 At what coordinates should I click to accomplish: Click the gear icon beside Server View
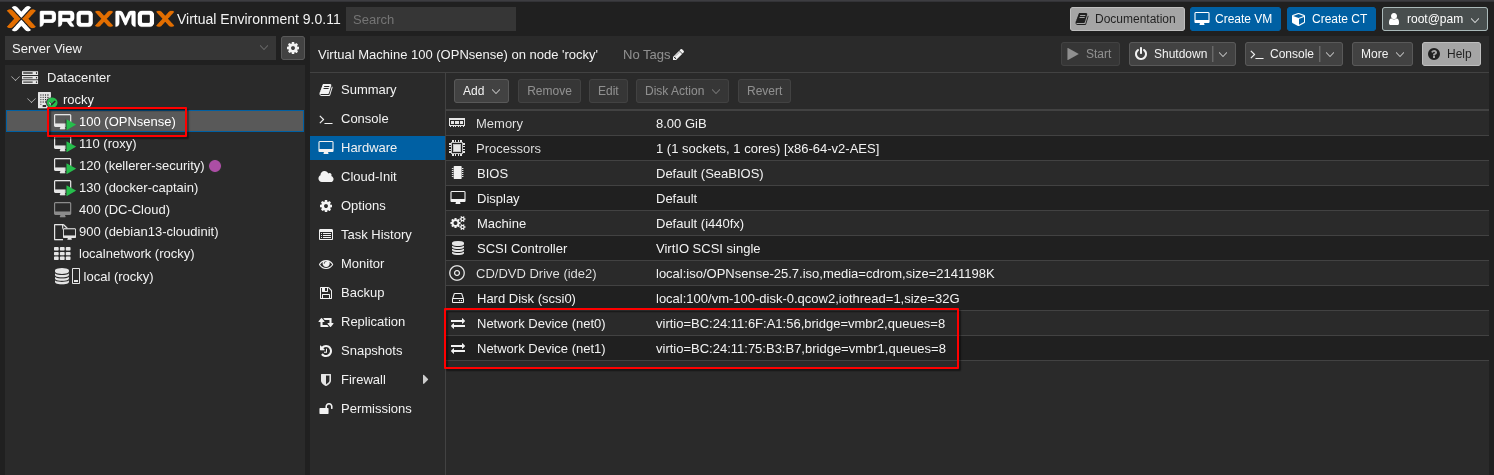tap(293, 48)
